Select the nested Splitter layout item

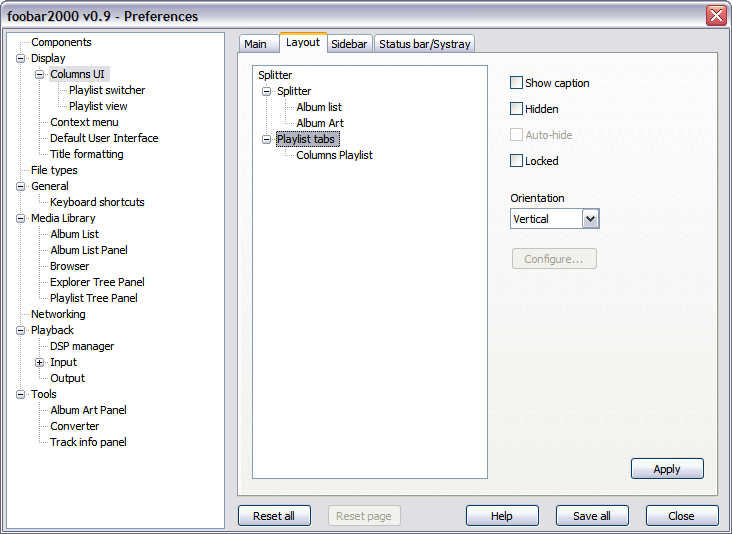pyautogui.click(x=294, y=91)
